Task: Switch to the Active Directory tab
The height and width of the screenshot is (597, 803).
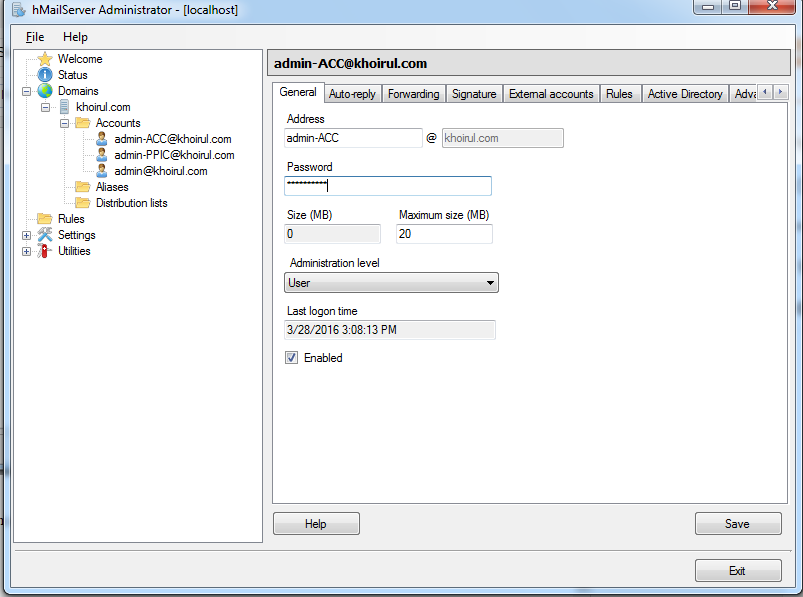Action: click(685, 94)
